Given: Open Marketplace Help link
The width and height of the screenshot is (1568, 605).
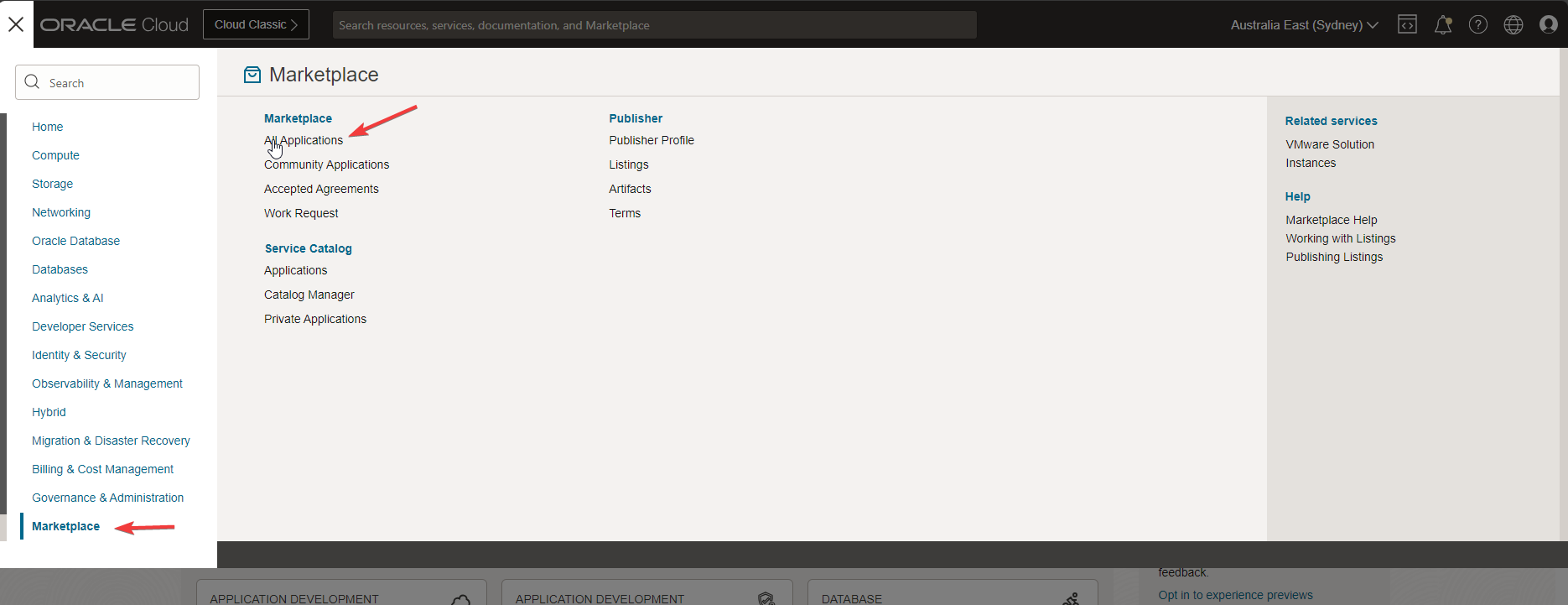Looking at the screenshot, I should tap(1332, 220).
